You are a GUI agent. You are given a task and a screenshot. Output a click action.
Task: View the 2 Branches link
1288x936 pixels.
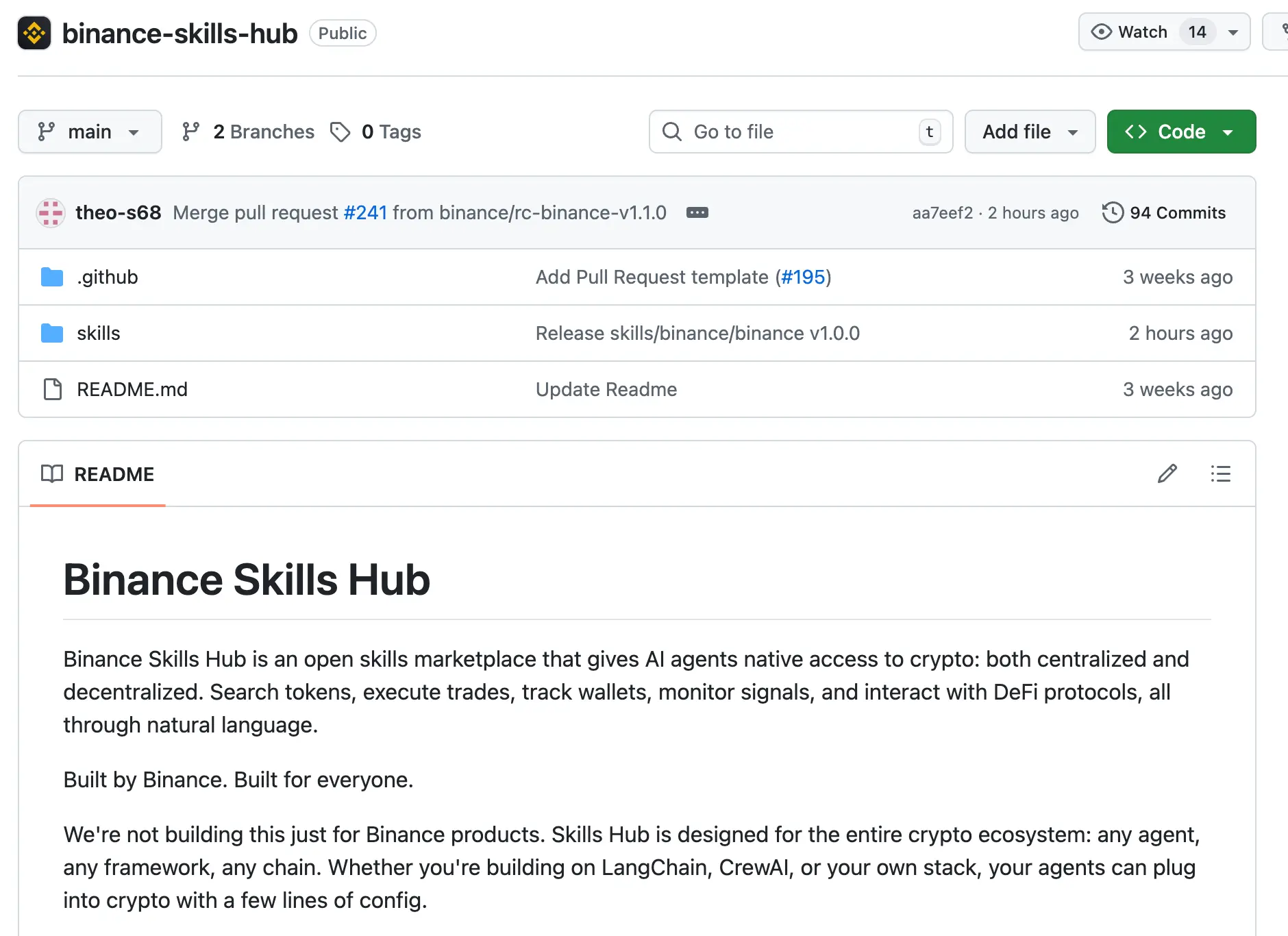click(x=249, y=132)
